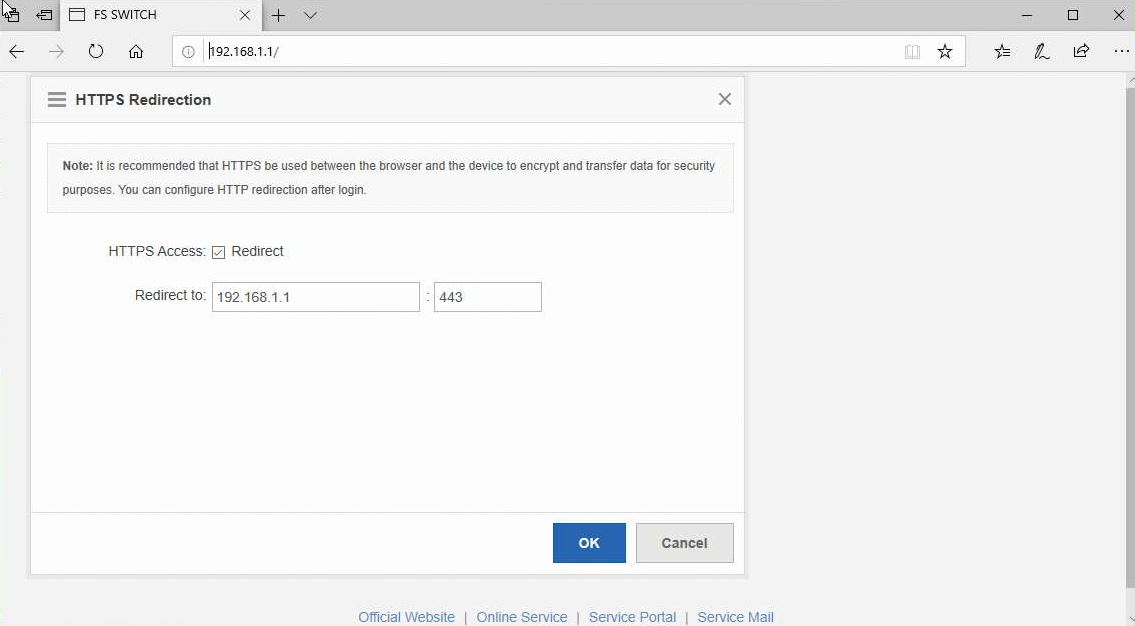Open the Service Mail link
The height and width of the screenshot is (626, 1135).
coord(735,617)
